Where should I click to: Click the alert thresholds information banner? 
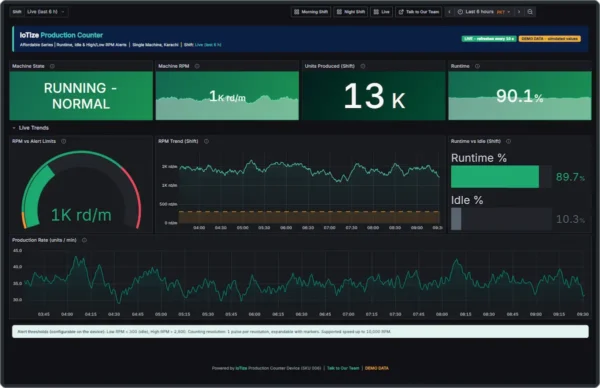pyautogui.click(x=300, y=331)
